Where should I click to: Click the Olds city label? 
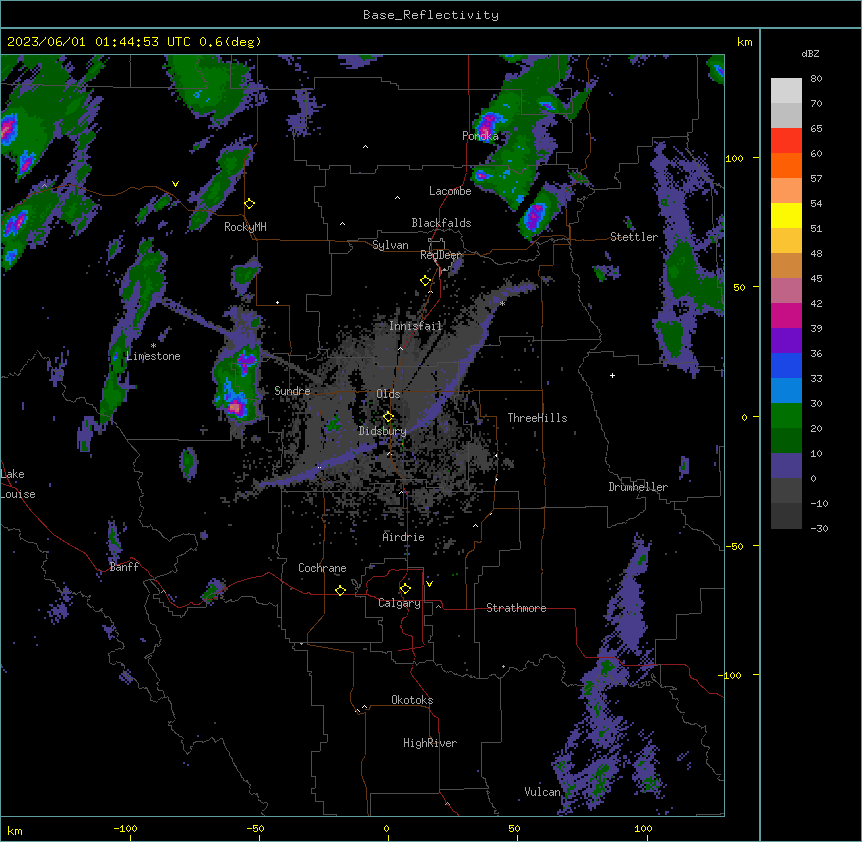click(388, 394)
